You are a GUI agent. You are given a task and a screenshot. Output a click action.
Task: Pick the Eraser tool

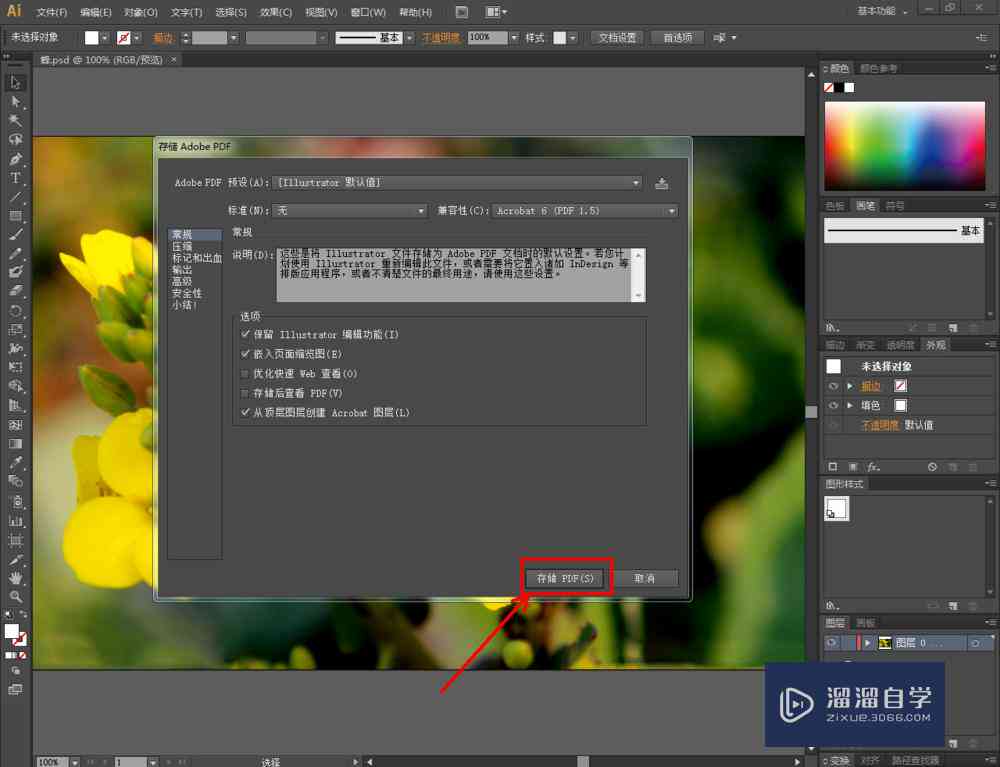[x=15, y=291]
